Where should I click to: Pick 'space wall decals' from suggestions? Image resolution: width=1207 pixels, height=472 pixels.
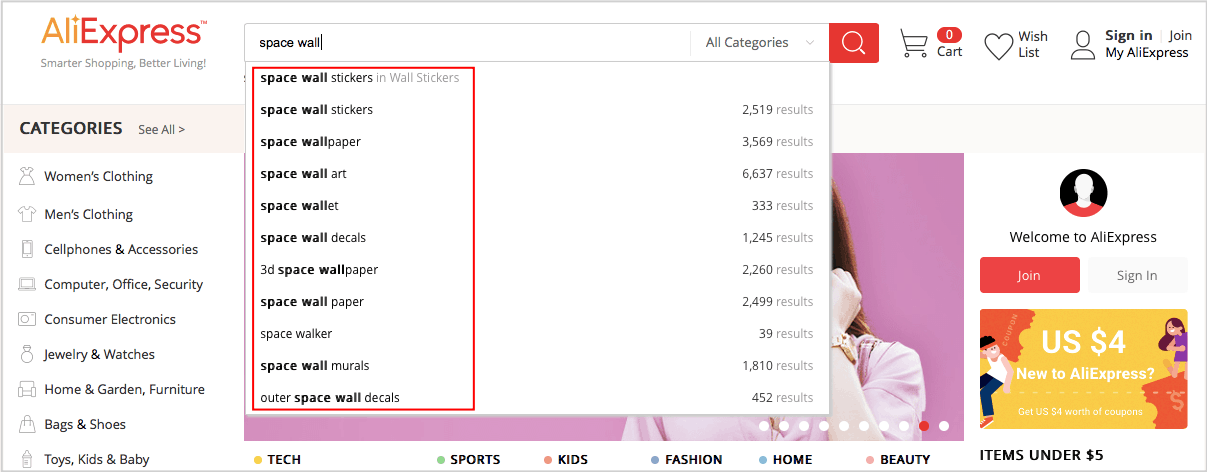click(x=313, y=238)
